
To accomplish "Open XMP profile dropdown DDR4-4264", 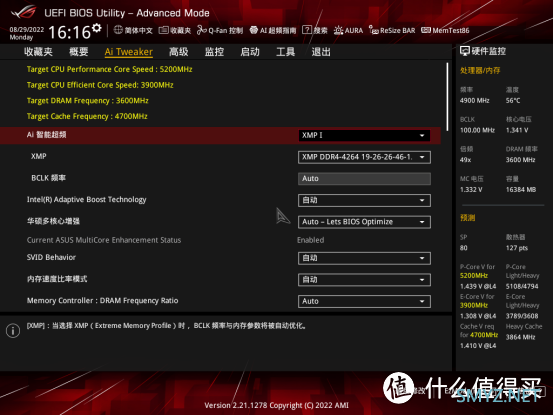I will 364,157.
